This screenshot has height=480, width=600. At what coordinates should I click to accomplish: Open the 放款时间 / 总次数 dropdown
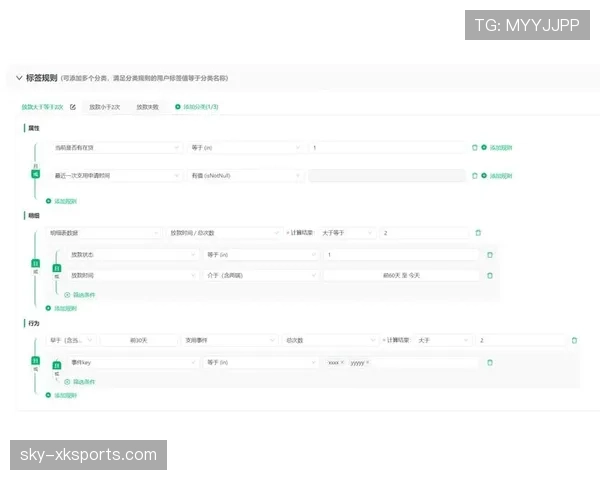click(223, 233)
